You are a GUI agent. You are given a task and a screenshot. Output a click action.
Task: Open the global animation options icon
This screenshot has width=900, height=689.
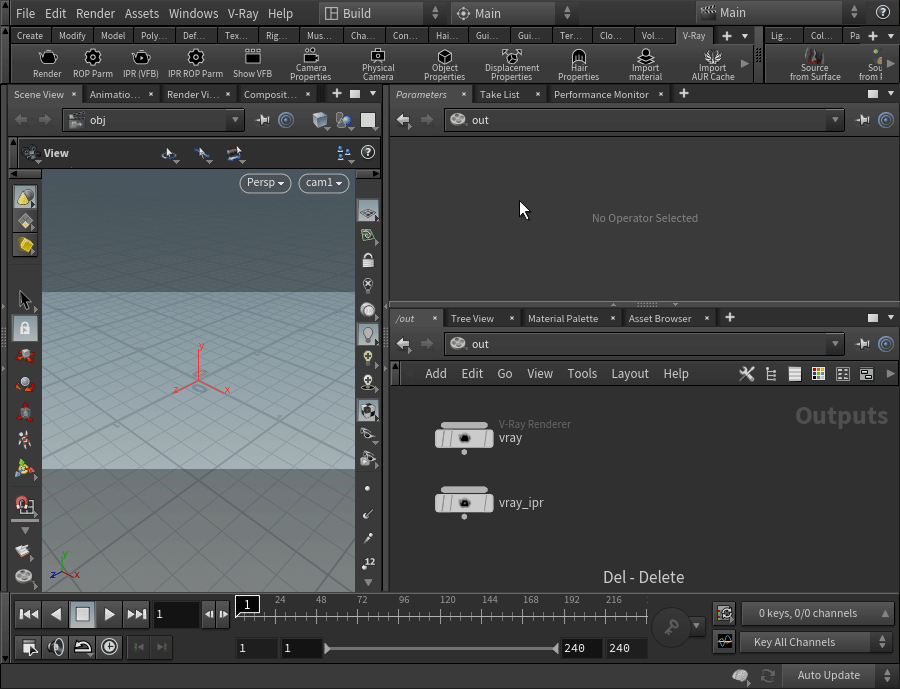tap(29, 647)
